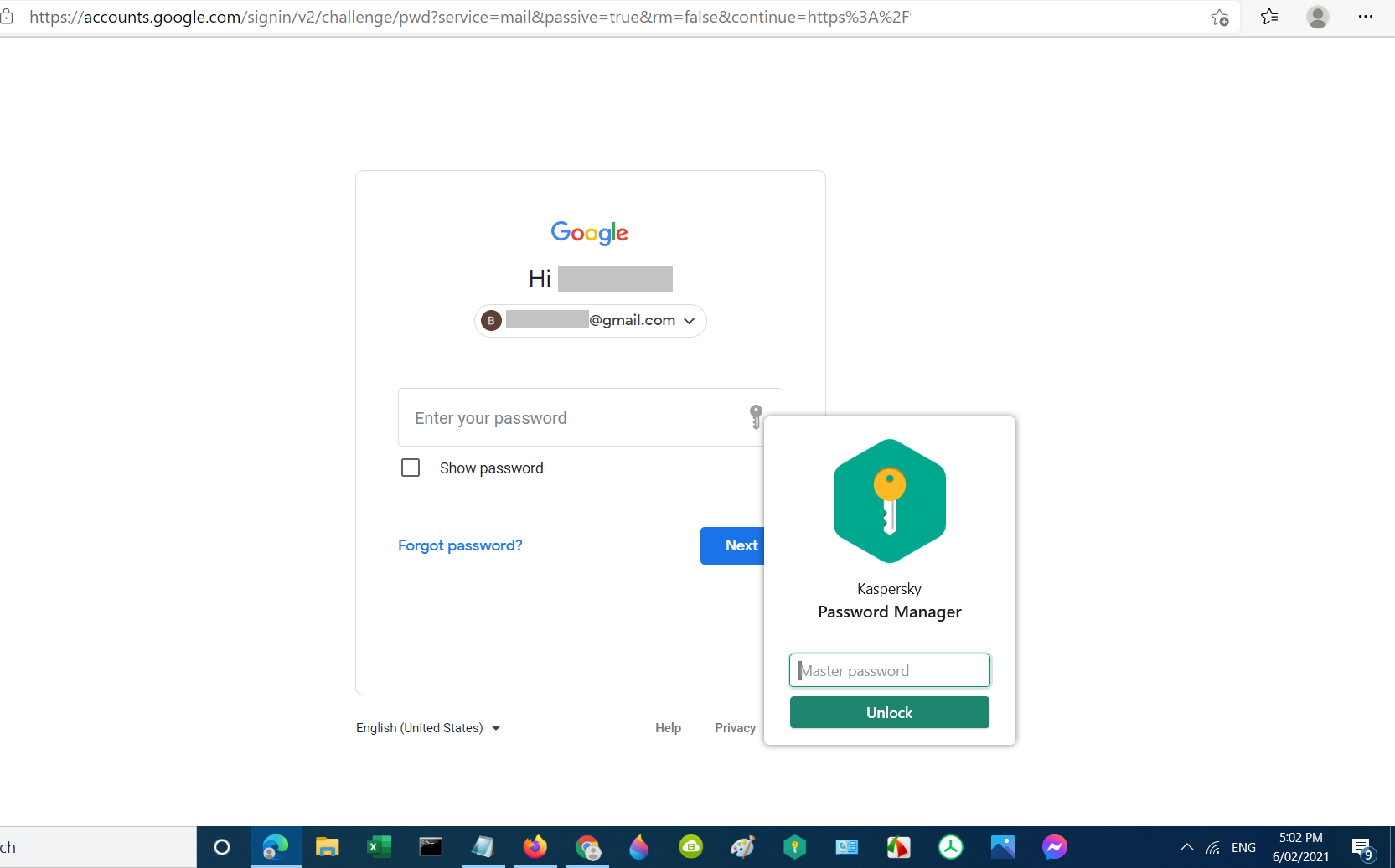Image resolution: width=1395 pixels, height=868 pixels.
Task: Expand the Gmail account switcher
Action: [x=591, y=321]
